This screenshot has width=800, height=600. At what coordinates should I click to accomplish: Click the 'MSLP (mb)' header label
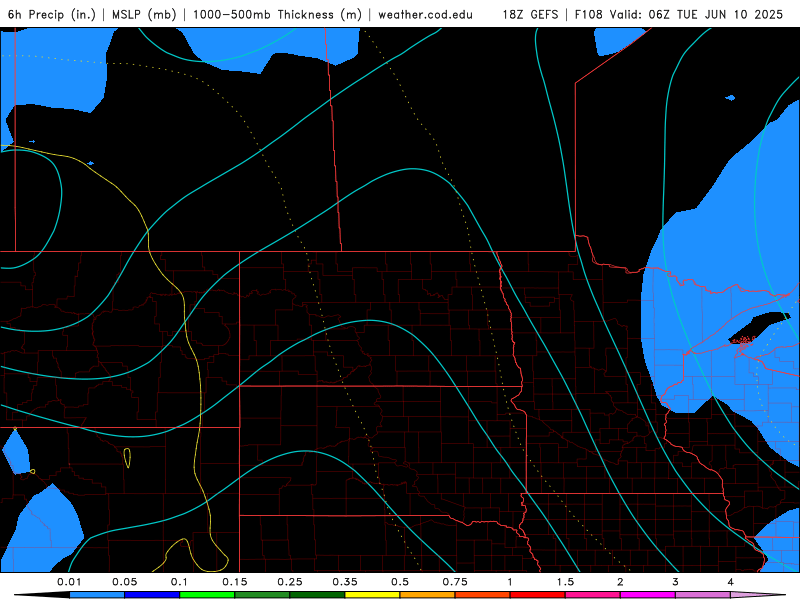[143, 14]
